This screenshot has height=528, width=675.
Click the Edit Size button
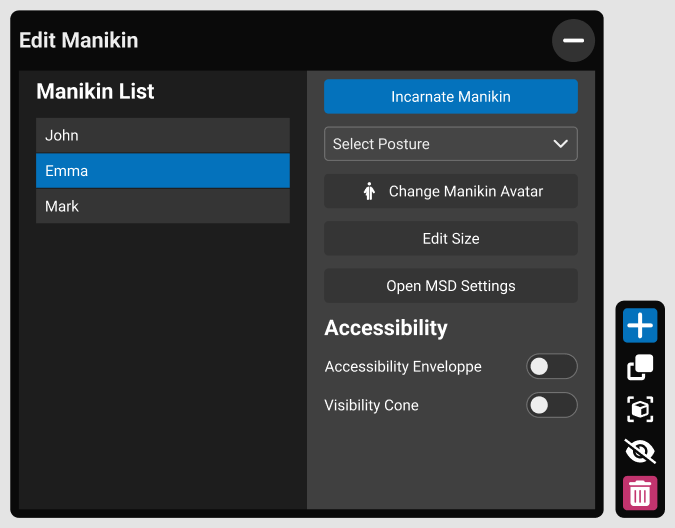(x=450, y=239)
